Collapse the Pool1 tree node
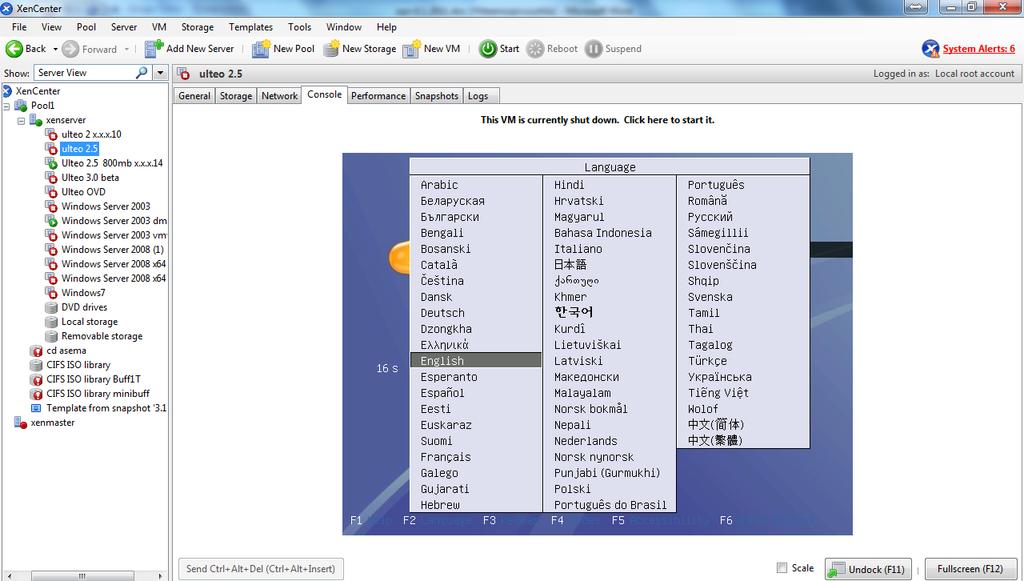Image resolution: width=1024 pixels, height=581 pixels. [6, 106]
